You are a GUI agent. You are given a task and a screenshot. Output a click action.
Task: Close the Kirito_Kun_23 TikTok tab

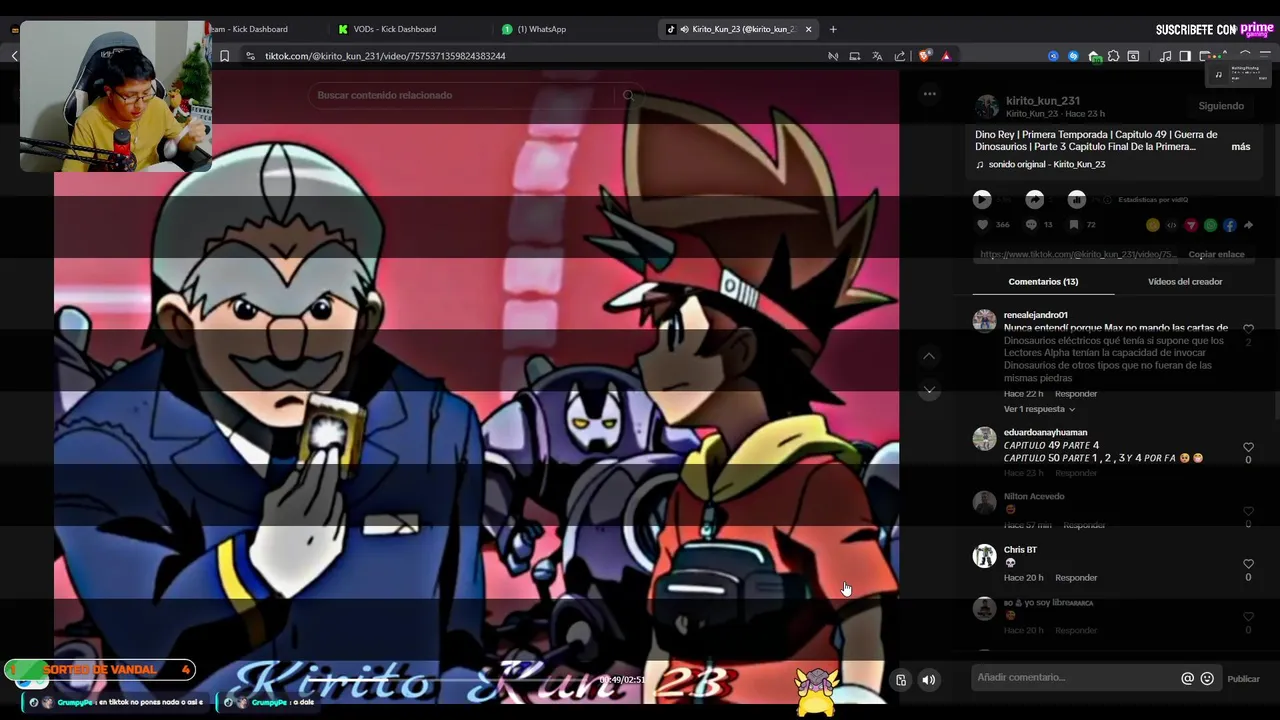pyautogui.click(x=808, y=29)
